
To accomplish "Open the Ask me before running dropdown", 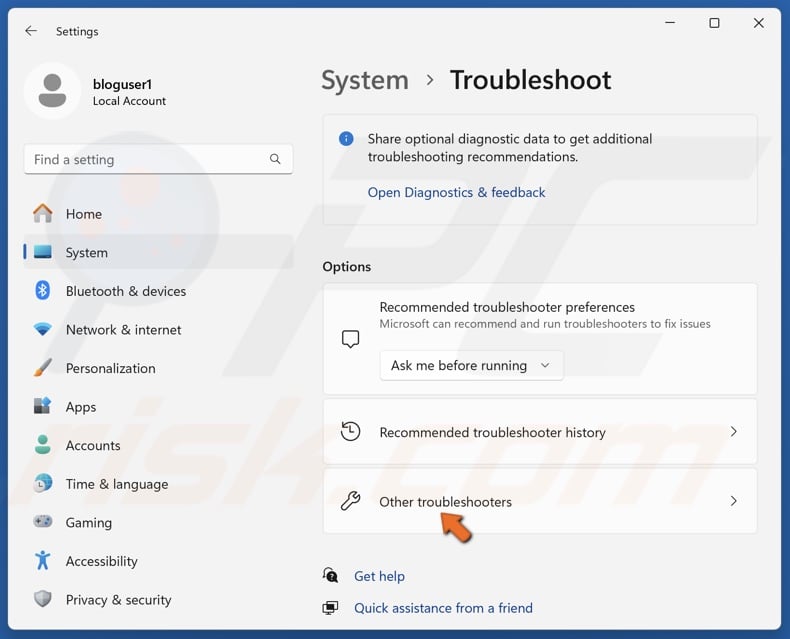I will [472, 365].
